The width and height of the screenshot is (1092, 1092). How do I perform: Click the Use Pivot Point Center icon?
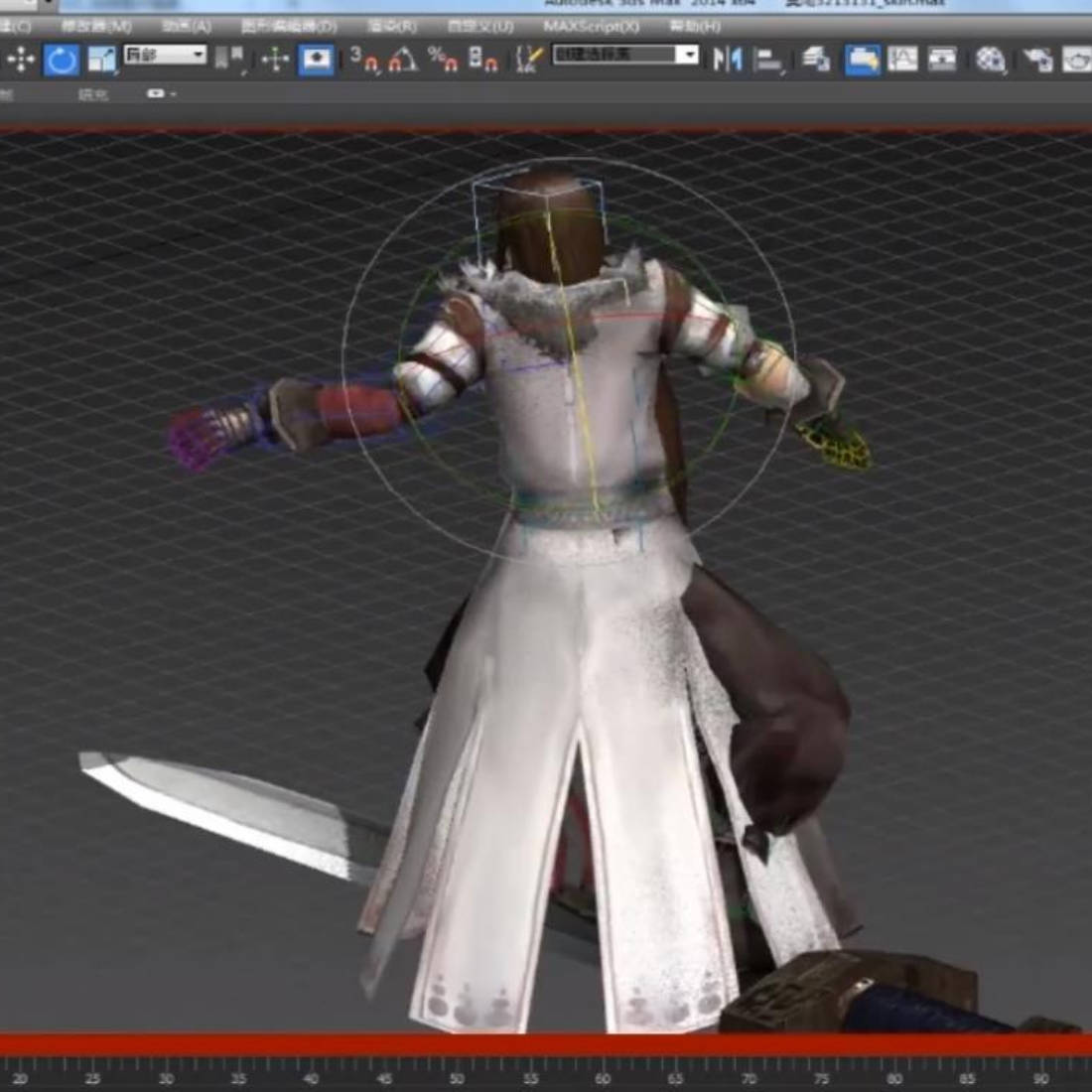(227, 60)
